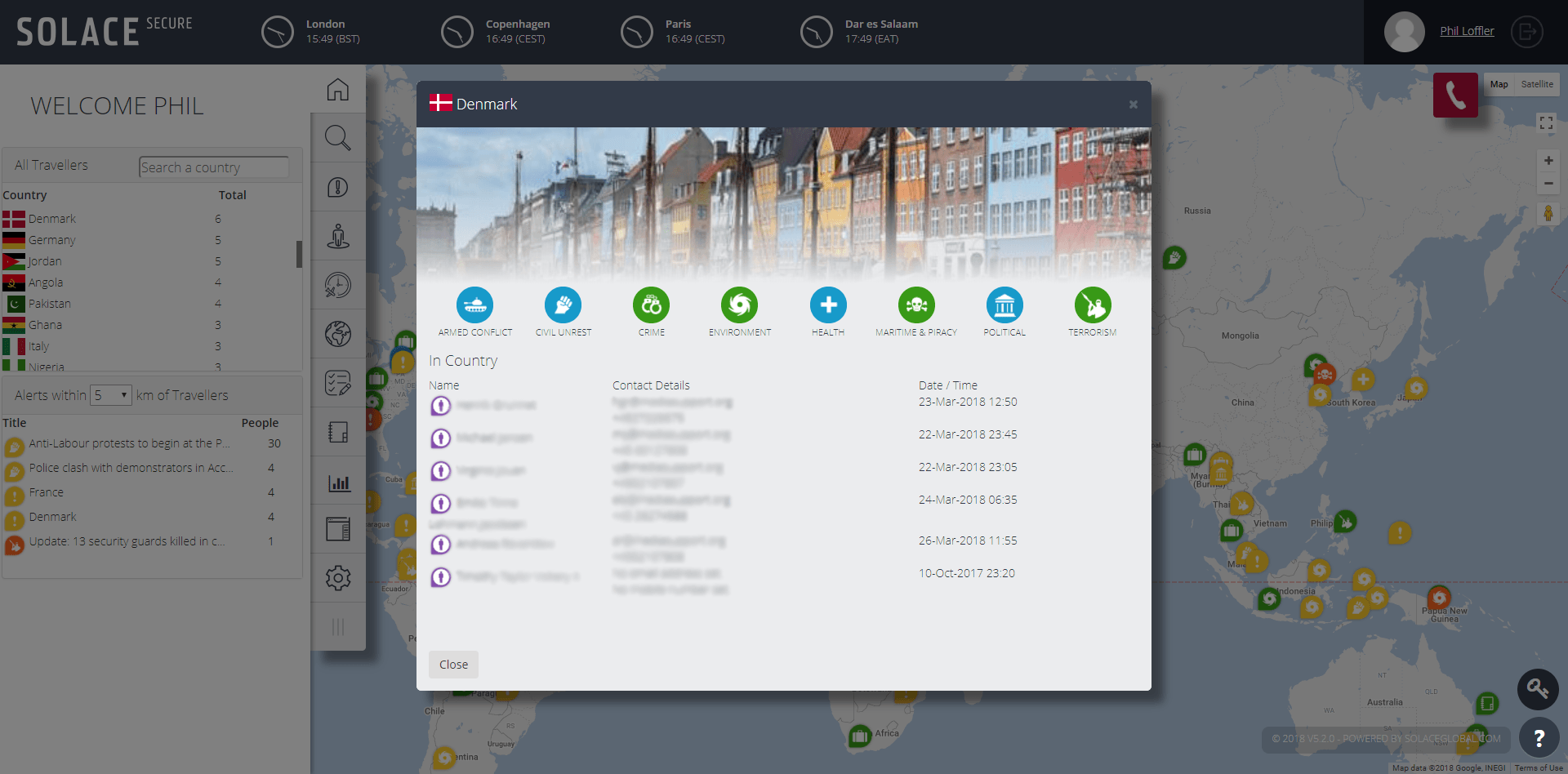Open the globe icon in sidebar
Image resolution: width=1568 pixels, height=774 pixels.
338,334
